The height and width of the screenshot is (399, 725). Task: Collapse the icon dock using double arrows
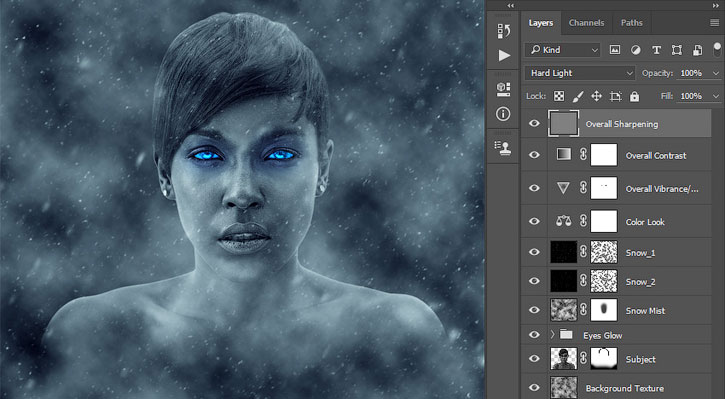[x=510, y=6]
